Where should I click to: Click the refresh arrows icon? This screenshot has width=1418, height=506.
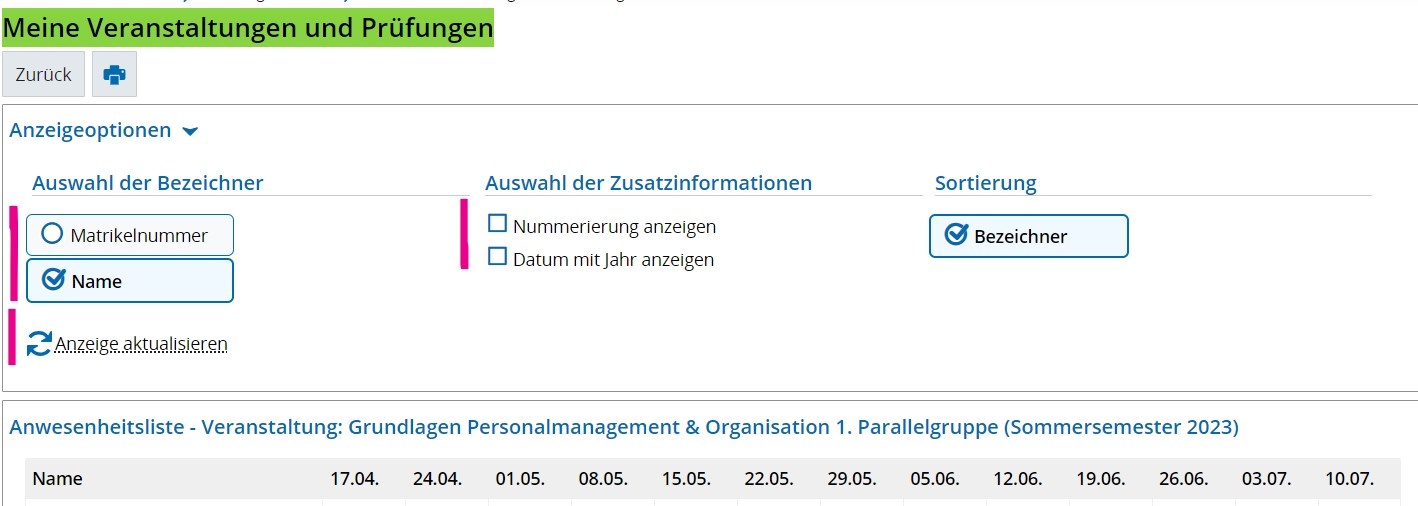point(39,344)
